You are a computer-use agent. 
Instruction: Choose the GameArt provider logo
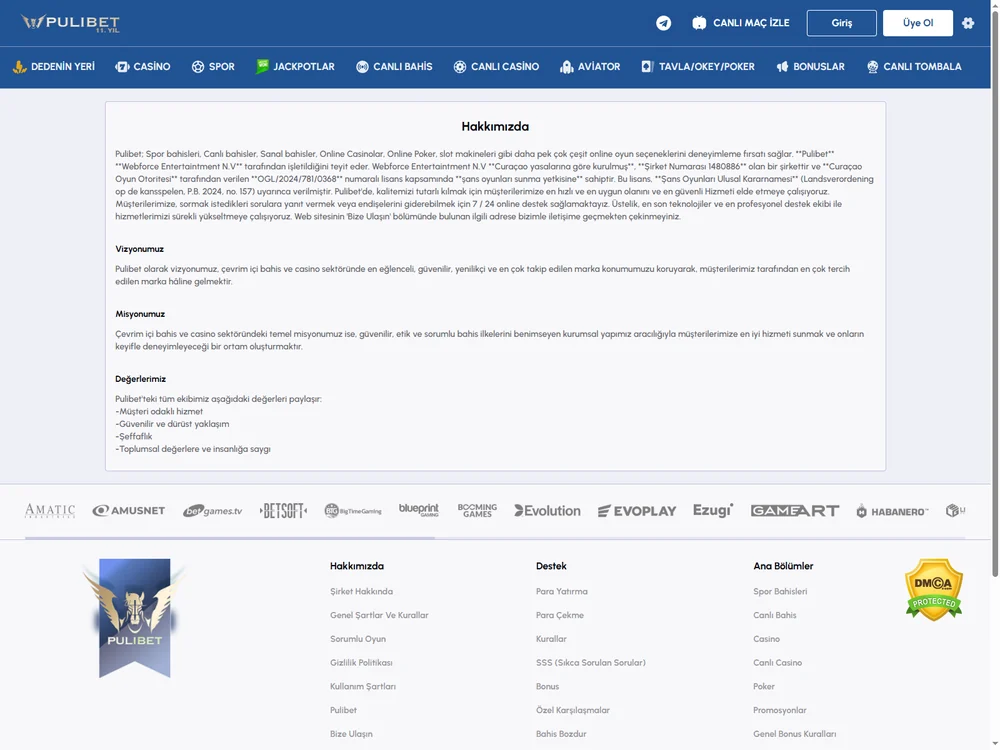tap(795, 511)
